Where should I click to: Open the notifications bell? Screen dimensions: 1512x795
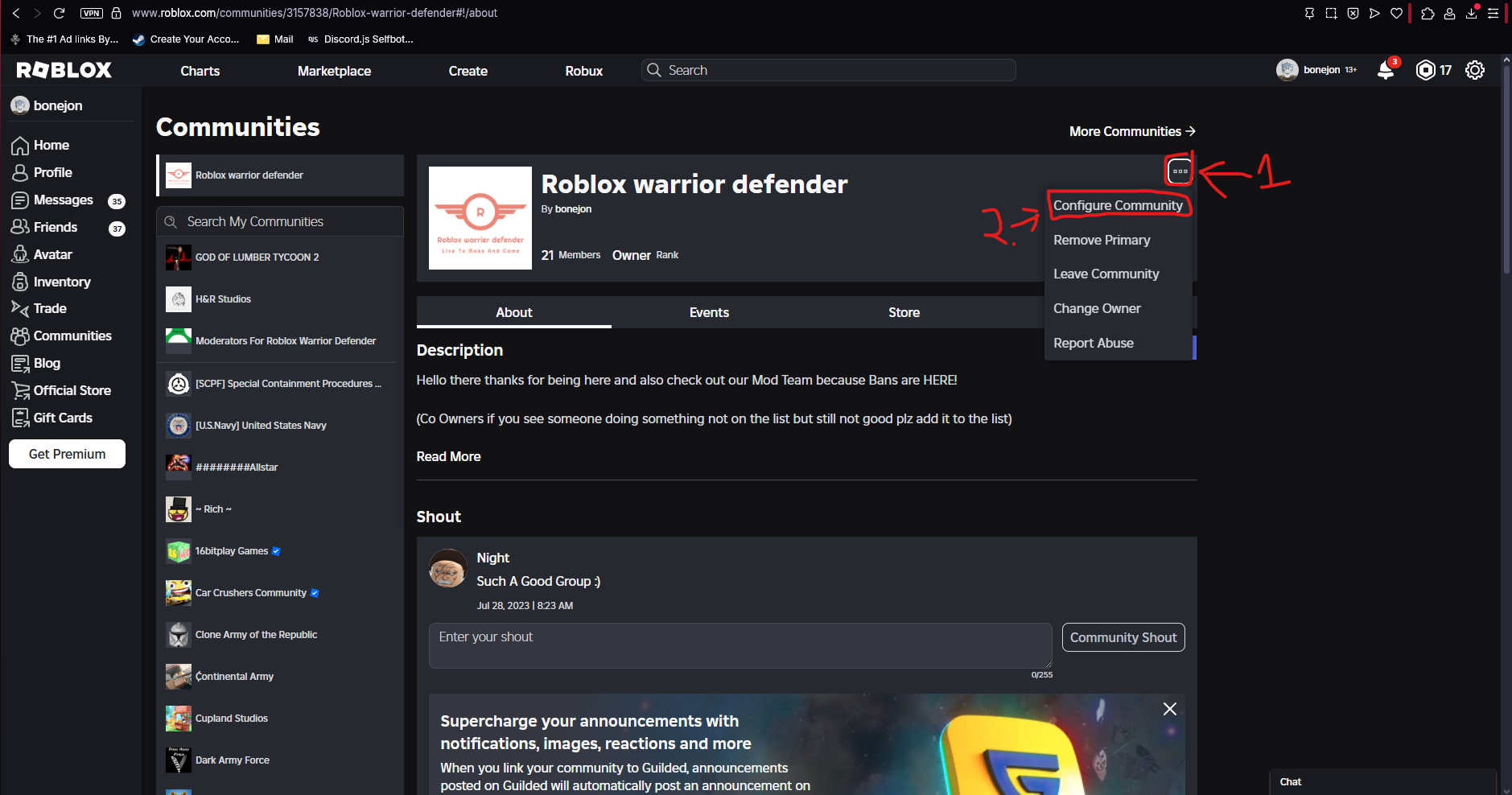[x=1385, y=71]
